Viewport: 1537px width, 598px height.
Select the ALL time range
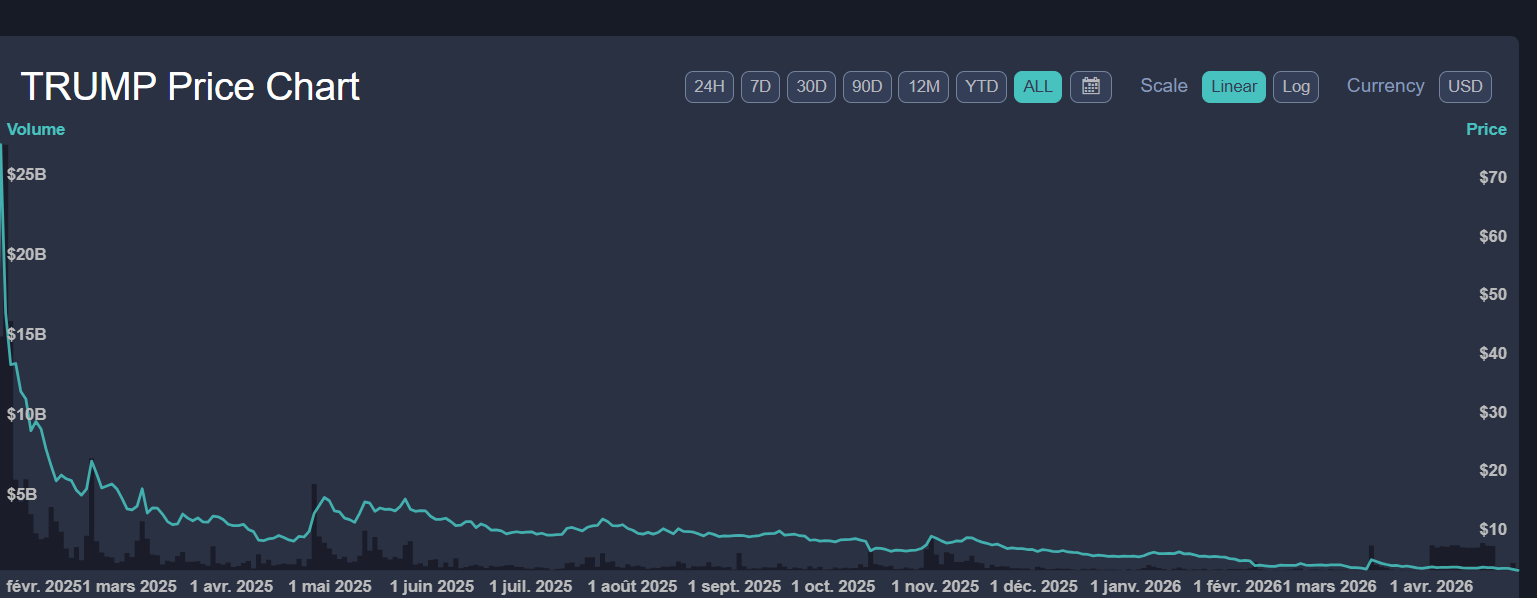[1038, 87]
